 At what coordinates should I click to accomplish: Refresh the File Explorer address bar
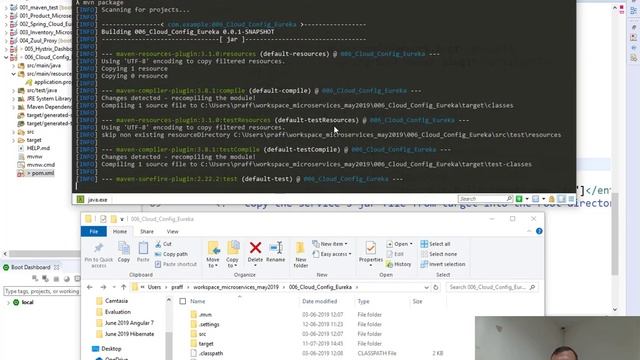436,287
